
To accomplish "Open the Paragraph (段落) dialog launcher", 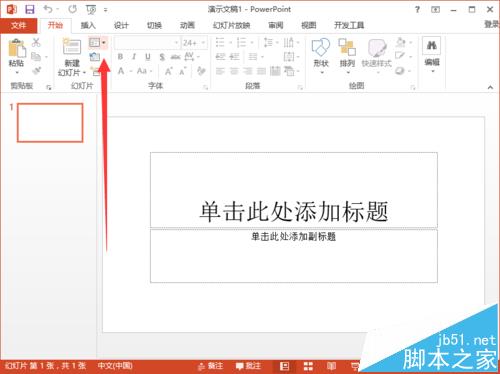I will tap(300, 87).
